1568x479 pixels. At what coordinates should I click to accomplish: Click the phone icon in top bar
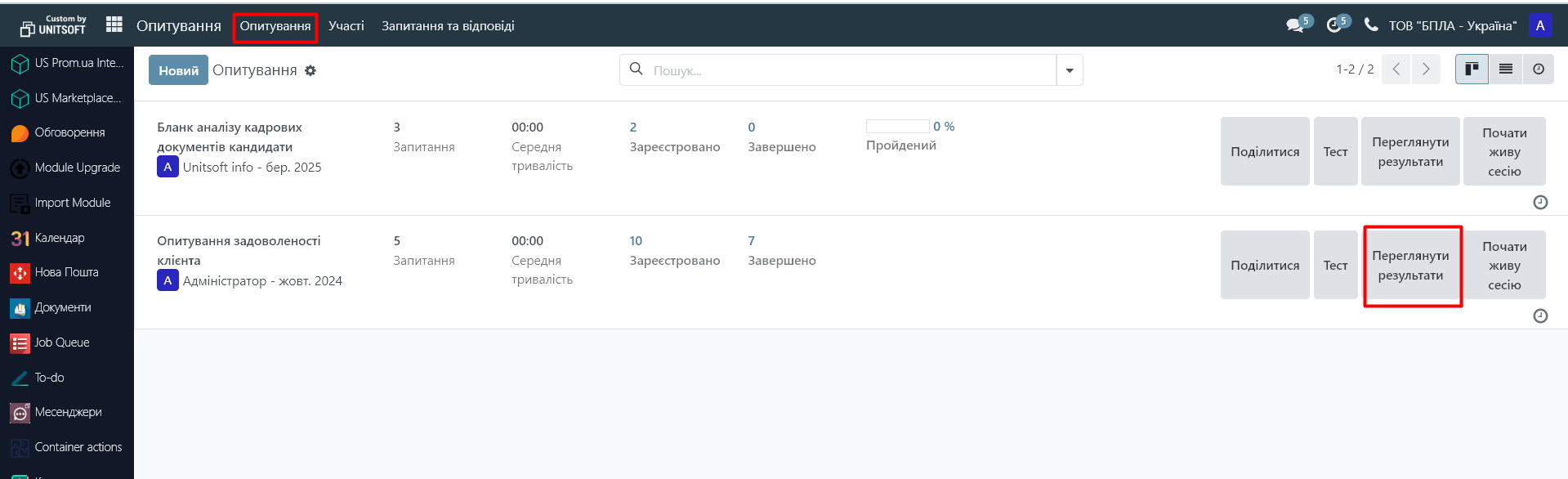1371,25
